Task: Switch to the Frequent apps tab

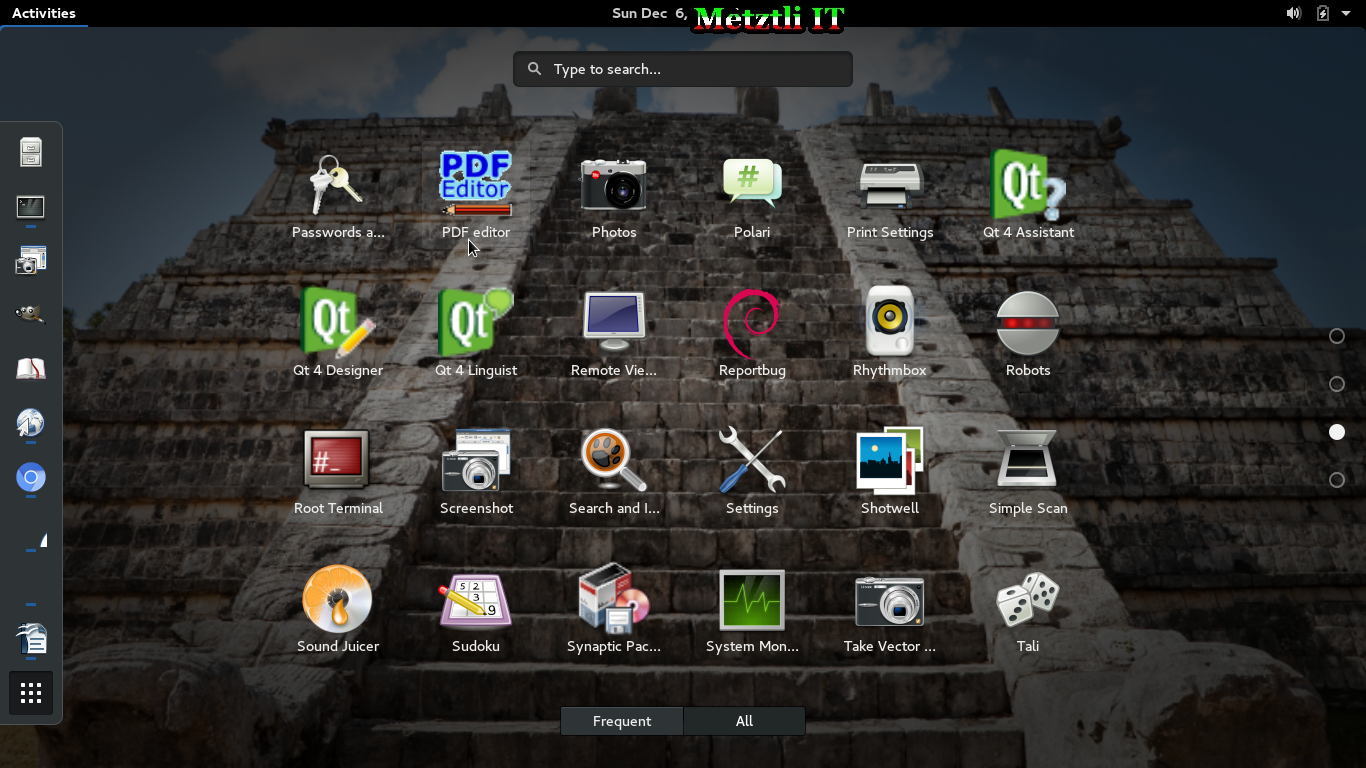Action: 622,721
